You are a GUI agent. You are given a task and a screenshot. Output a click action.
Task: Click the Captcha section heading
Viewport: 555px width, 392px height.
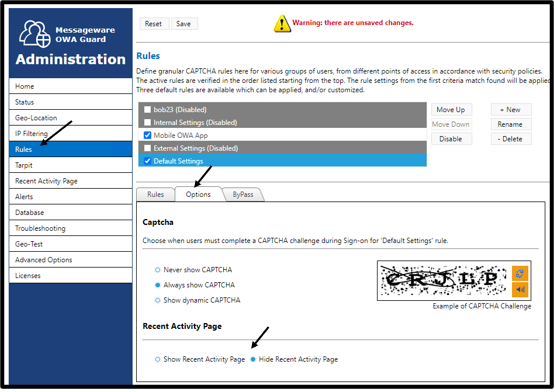[x=158, y=222]
